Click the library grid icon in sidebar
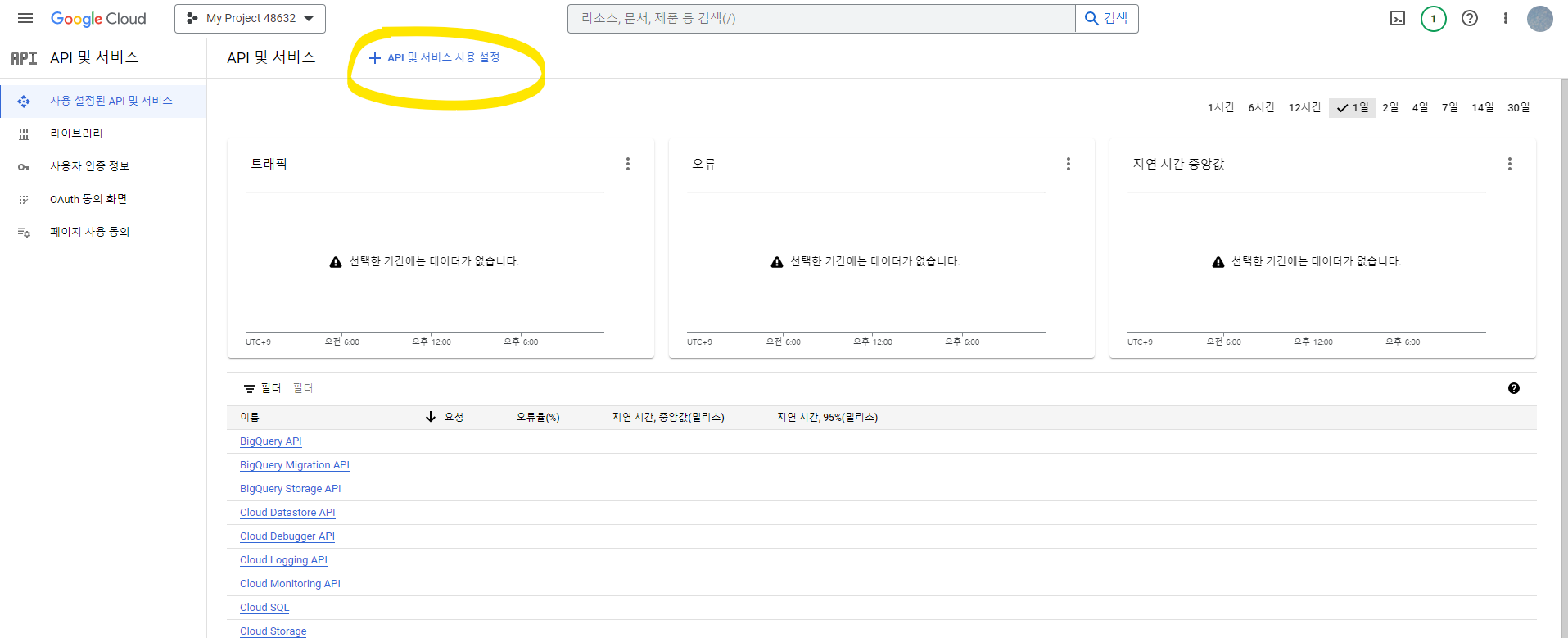 click(x=24, y=134)
